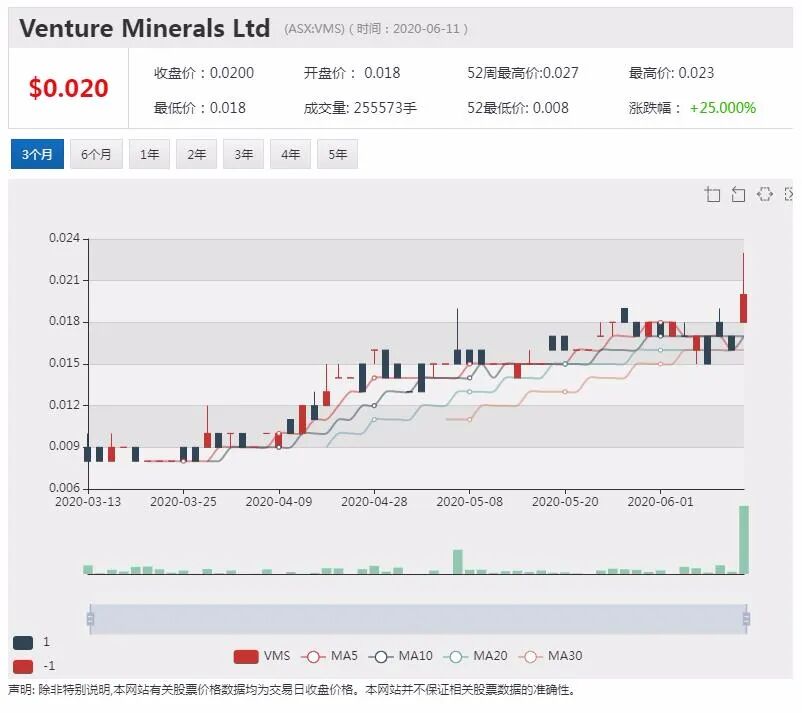Viewport: 802px width, 713px height.
Task: Switch to the 4年 range tab
Action: pyautogui.click(x=291, y=154)
